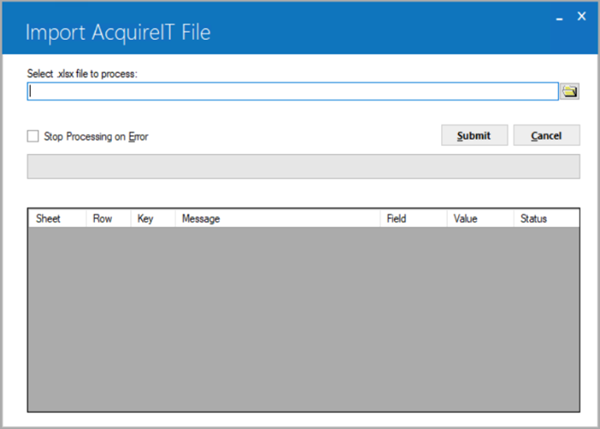The width and height of the screenshot is (600, 429).
Task: Enable Stop Processing on Error checkbox
Action: pyautogui.click(x=33, y=136)
